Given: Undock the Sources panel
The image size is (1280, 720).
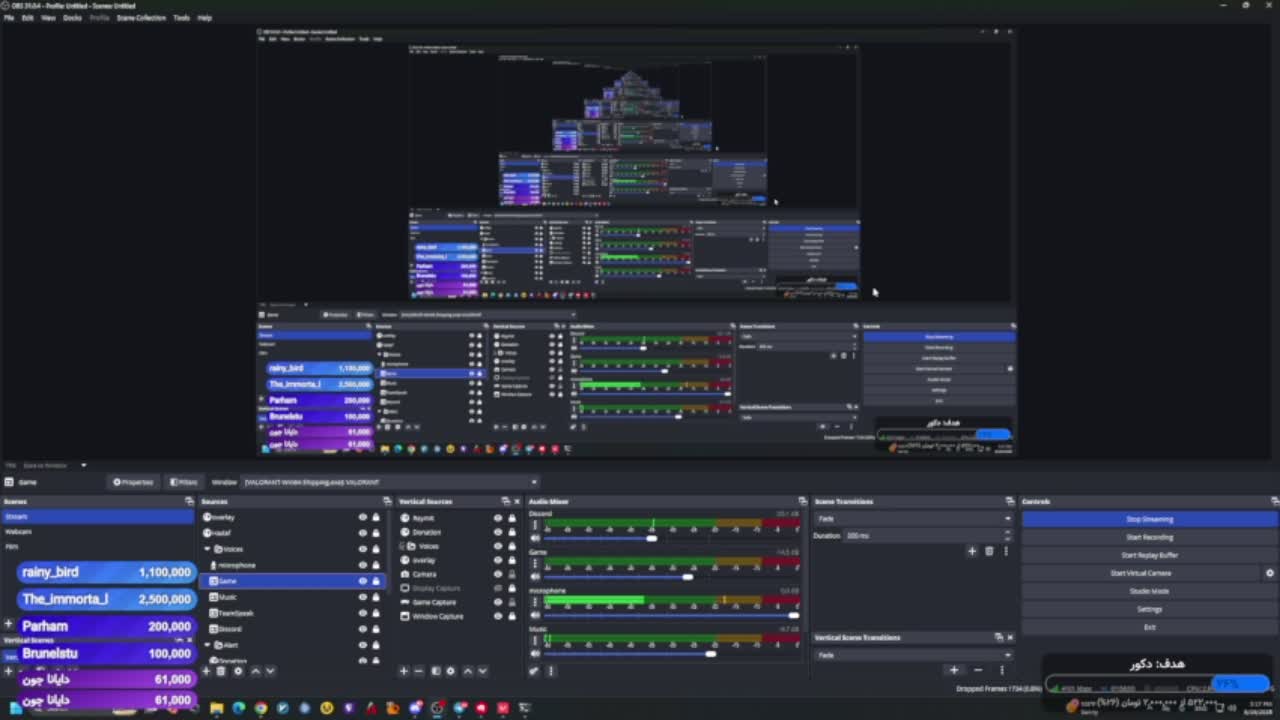Looking at the screenshot, I should [x=387, y=501].
